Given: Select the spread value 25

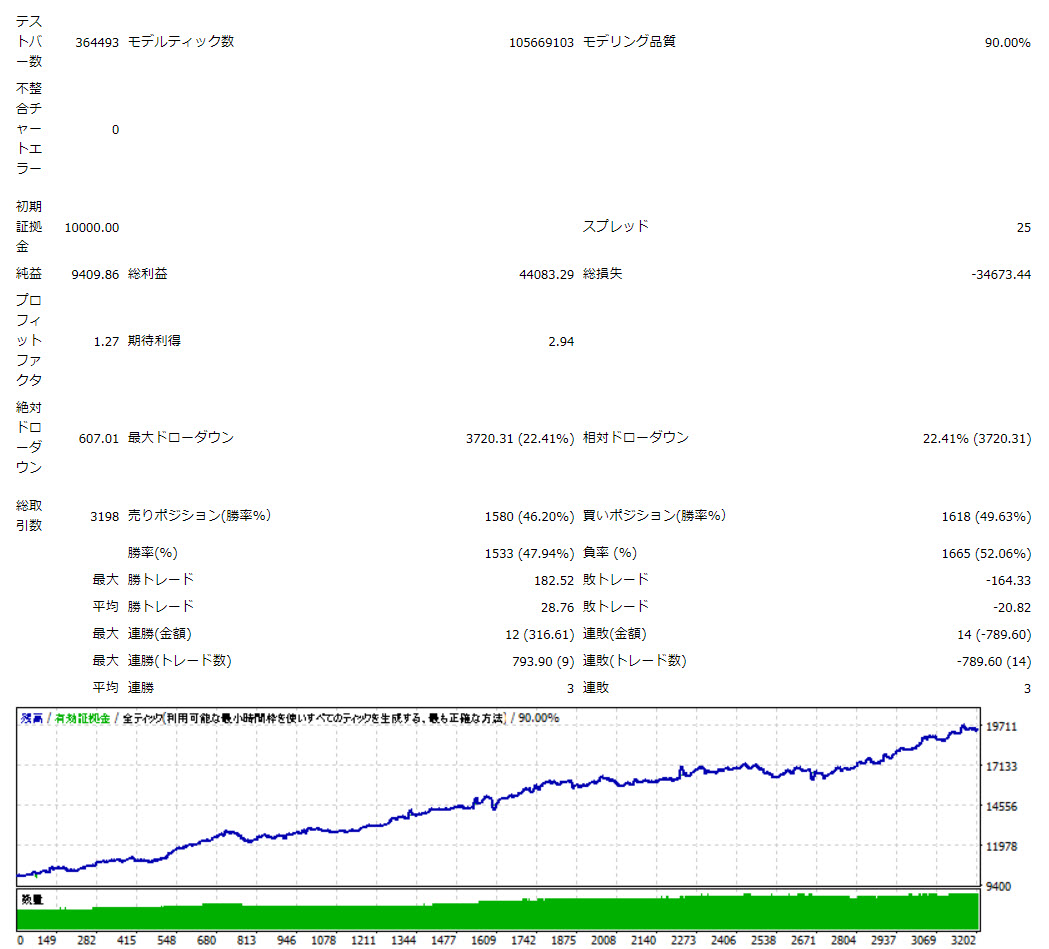Looking at the screenshot, I should [1024, 227].
